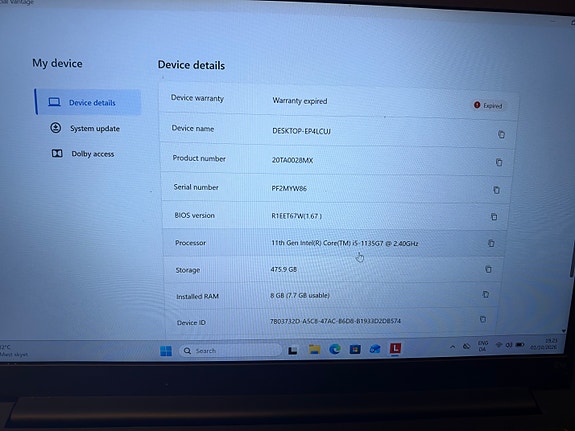Screen dimensions: 575x431
Task: Open the Outlook mail taskbar icon
Action: pos(375,348)
